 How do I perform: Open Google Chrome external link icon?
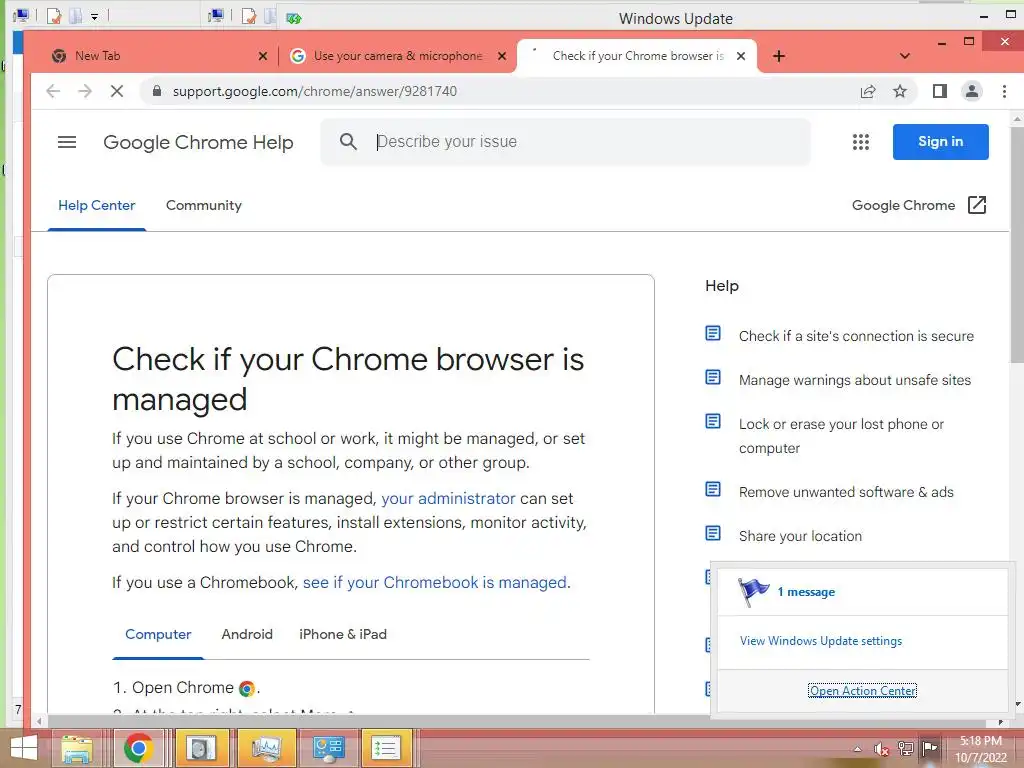coord(977,205)
